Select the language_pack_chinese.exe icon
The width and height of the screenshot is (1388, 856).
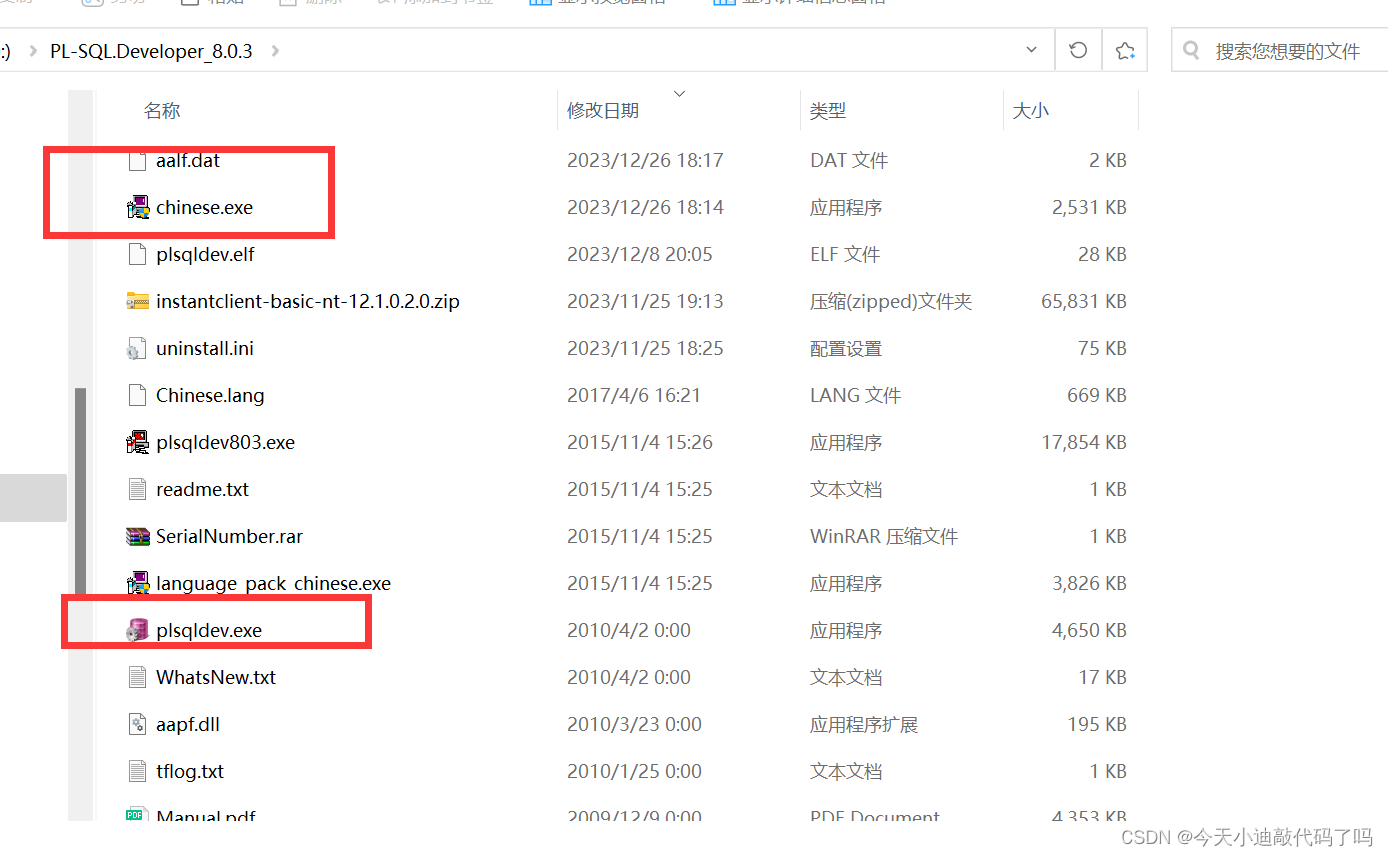coord(137,583)
